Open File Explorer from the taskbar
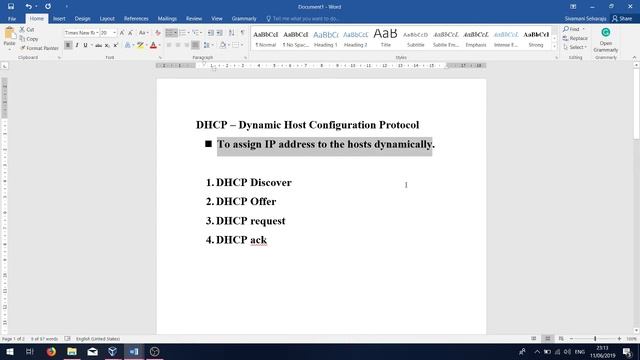 pyautogui.click(x=72, y=351)
